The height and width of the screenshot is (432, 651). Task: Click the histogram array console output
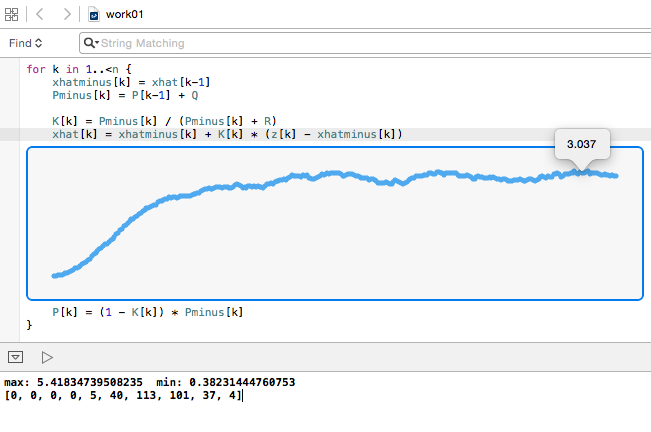pos(122,396)
